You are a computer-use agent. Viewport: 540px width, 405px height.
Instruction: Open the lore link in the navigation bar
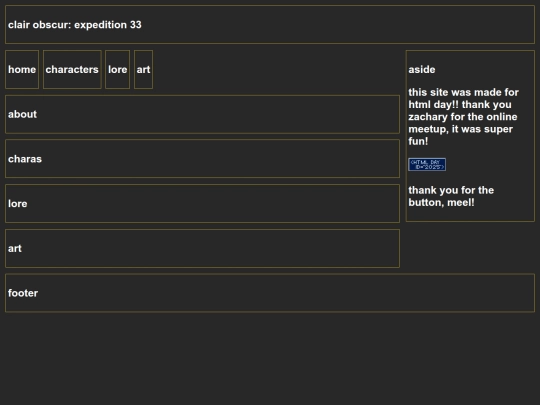pos(117,70)
